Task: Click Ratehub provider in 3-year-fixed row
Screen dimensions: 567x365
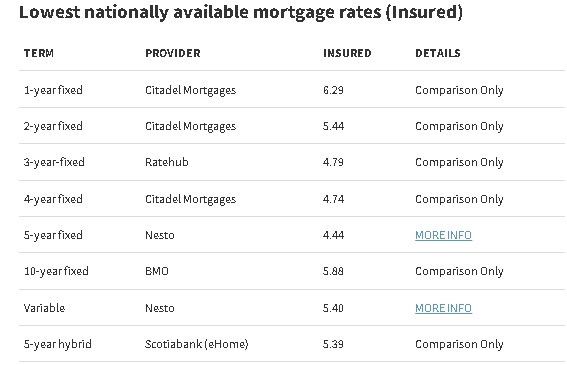Action: point(167,162)
